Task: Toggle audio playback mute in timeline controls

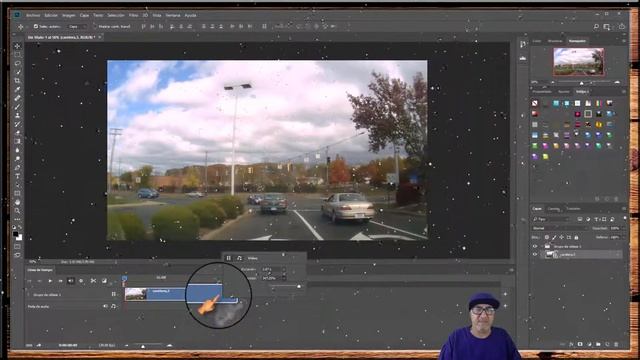Action: click(71, 281)
